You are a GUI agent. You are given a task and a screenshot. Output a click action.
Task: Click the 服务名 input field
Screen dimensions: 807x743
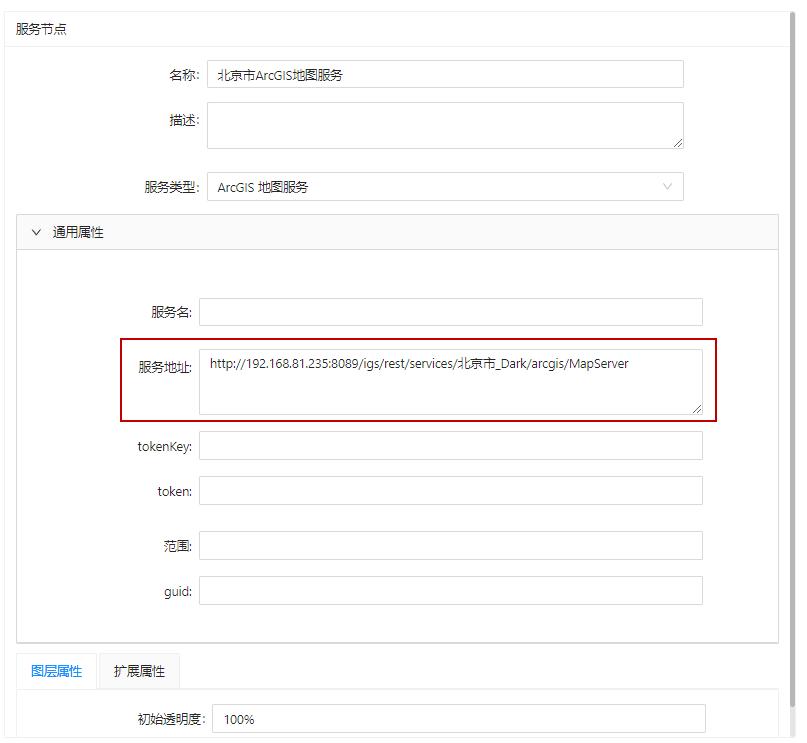[x=451, y=312]
